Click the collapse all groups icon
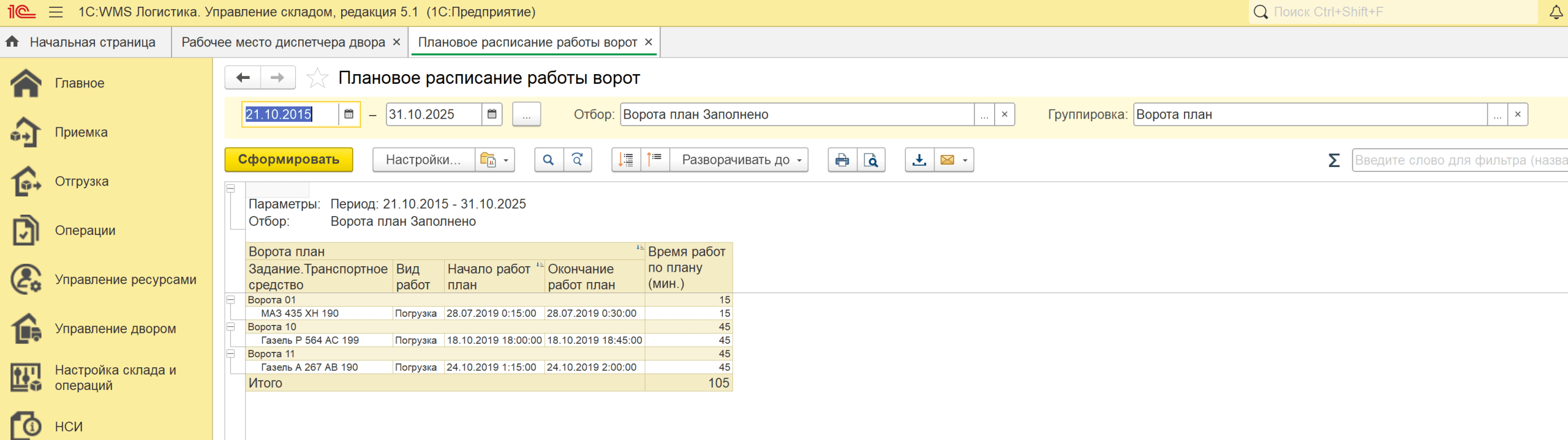 pyautogui.click(x=655, y=160)
